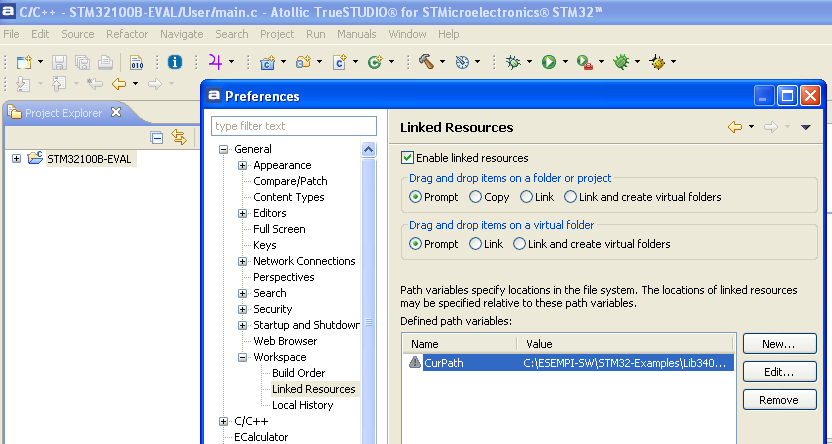
Task: Open the Edit menu
Action: [x=40, y=34]
